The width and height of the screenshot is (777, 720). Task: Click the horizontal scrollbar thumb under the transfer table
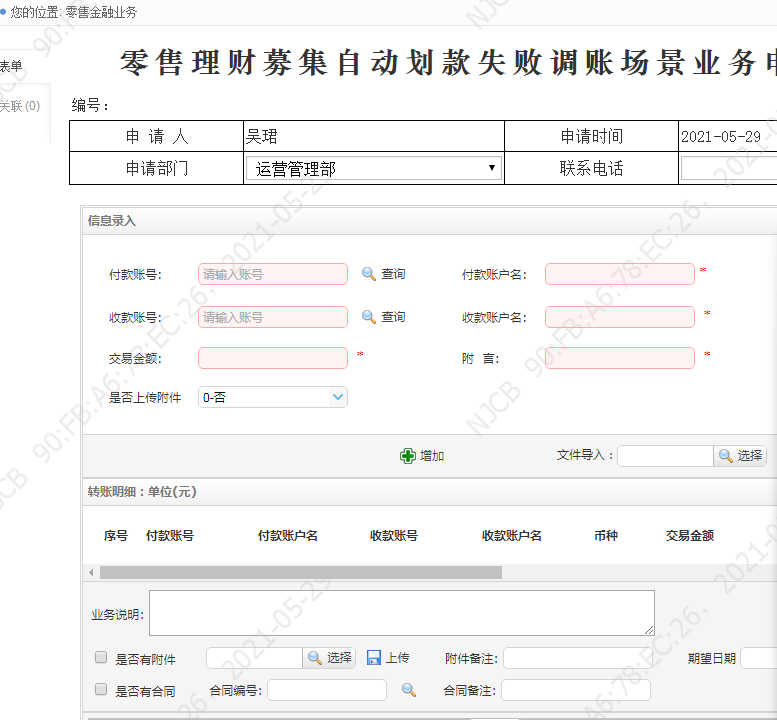(301, 573)
